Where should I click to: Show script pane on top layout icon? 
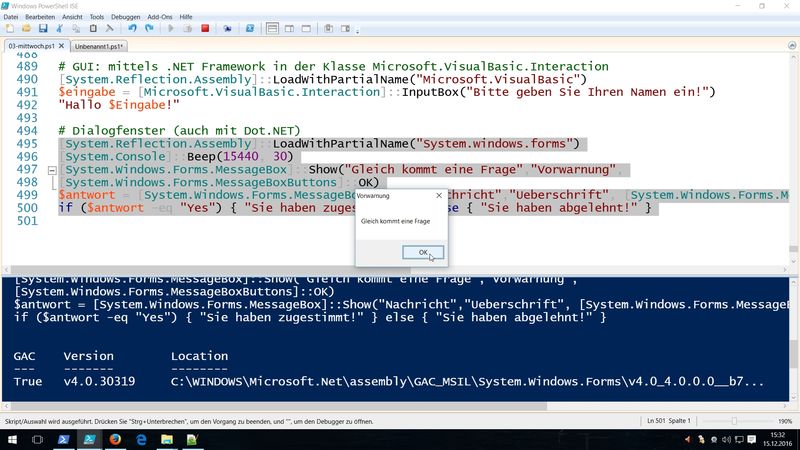(x=272, y=29)
